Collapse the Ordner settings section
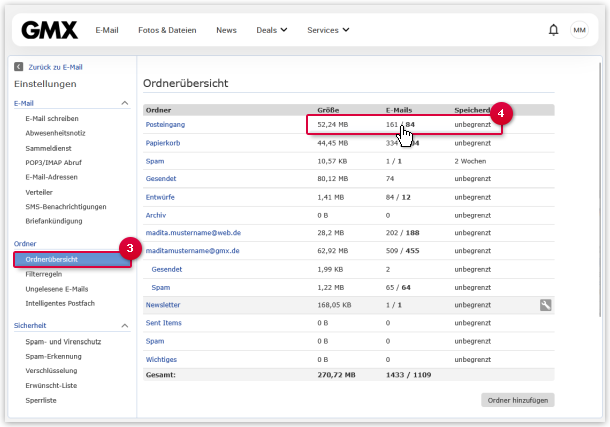Screen dimensions: 610x427 124,244
